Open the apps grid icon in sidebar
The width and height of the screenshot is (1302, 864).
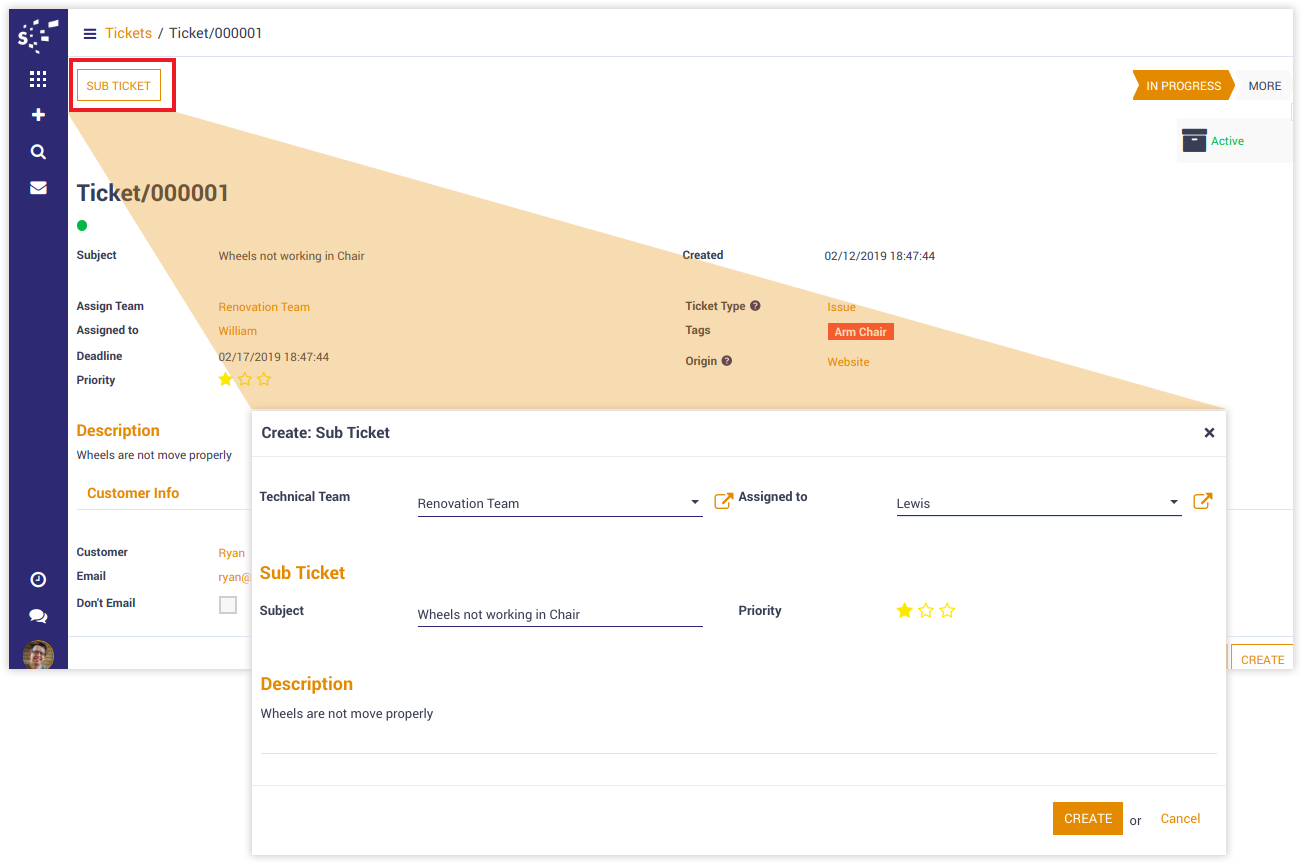point(38,79)
